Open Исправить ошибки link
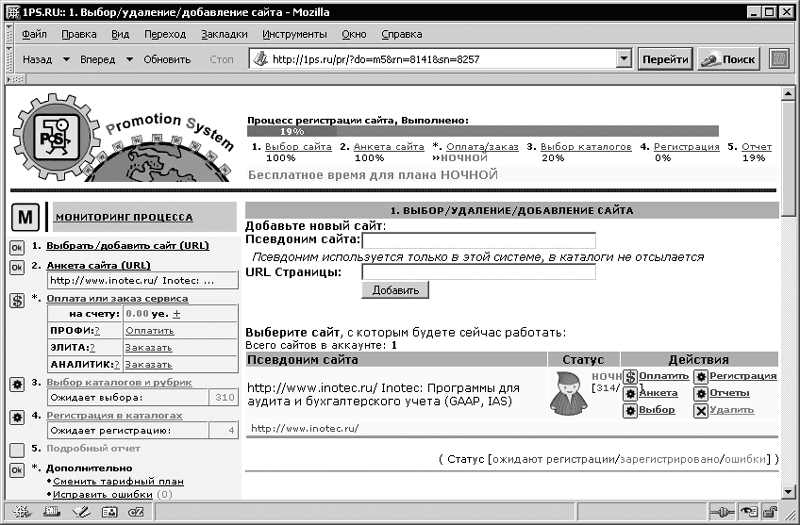The width and height of the screenshot is (800, 525). (x=103, y=494)
